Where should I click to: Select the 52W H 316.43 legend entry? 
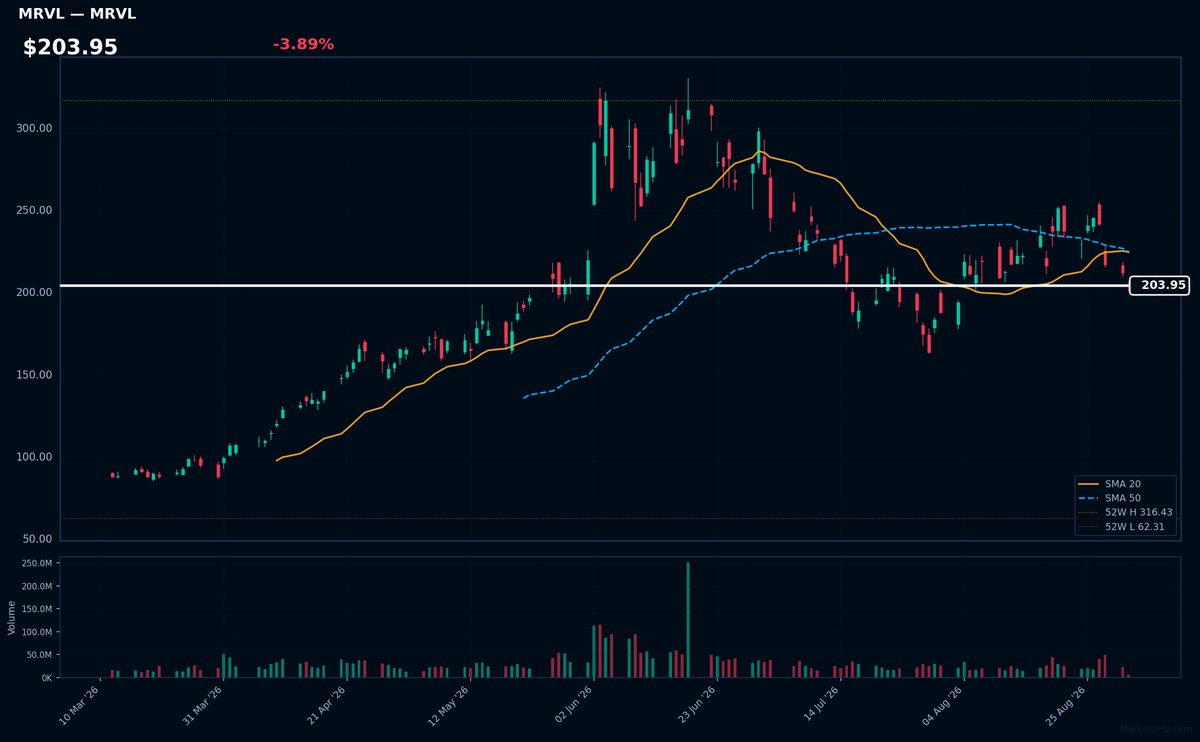(1126, 512)
